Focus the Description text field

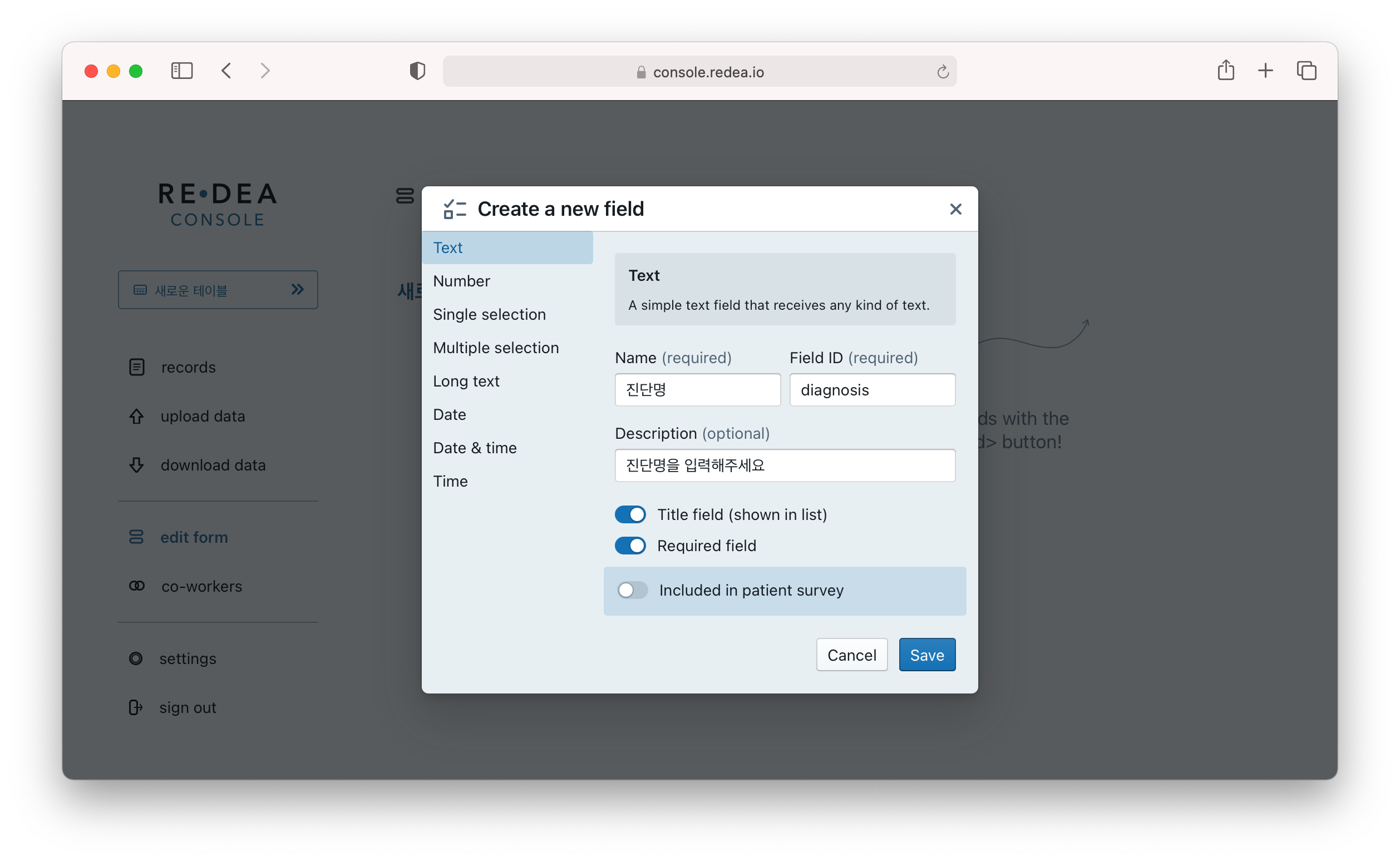click(785, 465)
